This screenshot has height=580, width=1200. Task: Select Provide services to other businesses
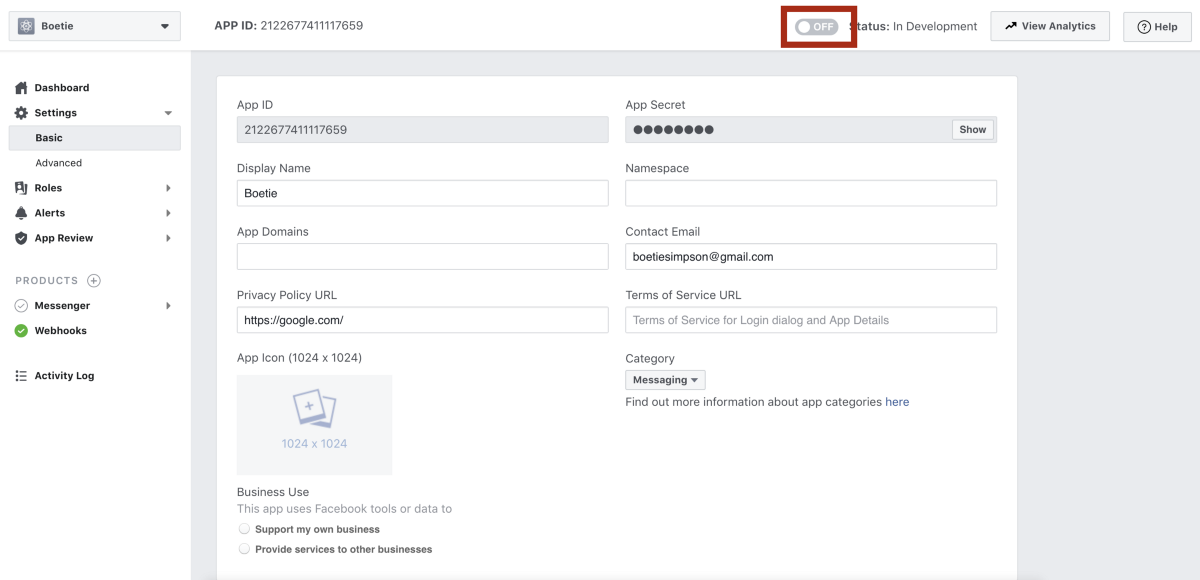pyautogui.click(x=245, y=549)
